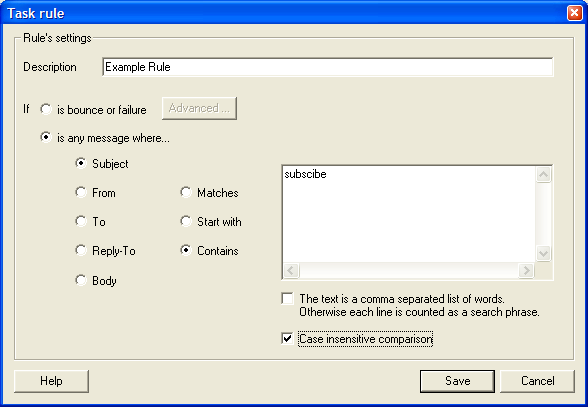Click the text area scroll left arrow
Image resolution: width=588 pixels, height=407 pixels.
tap(291, 270)
